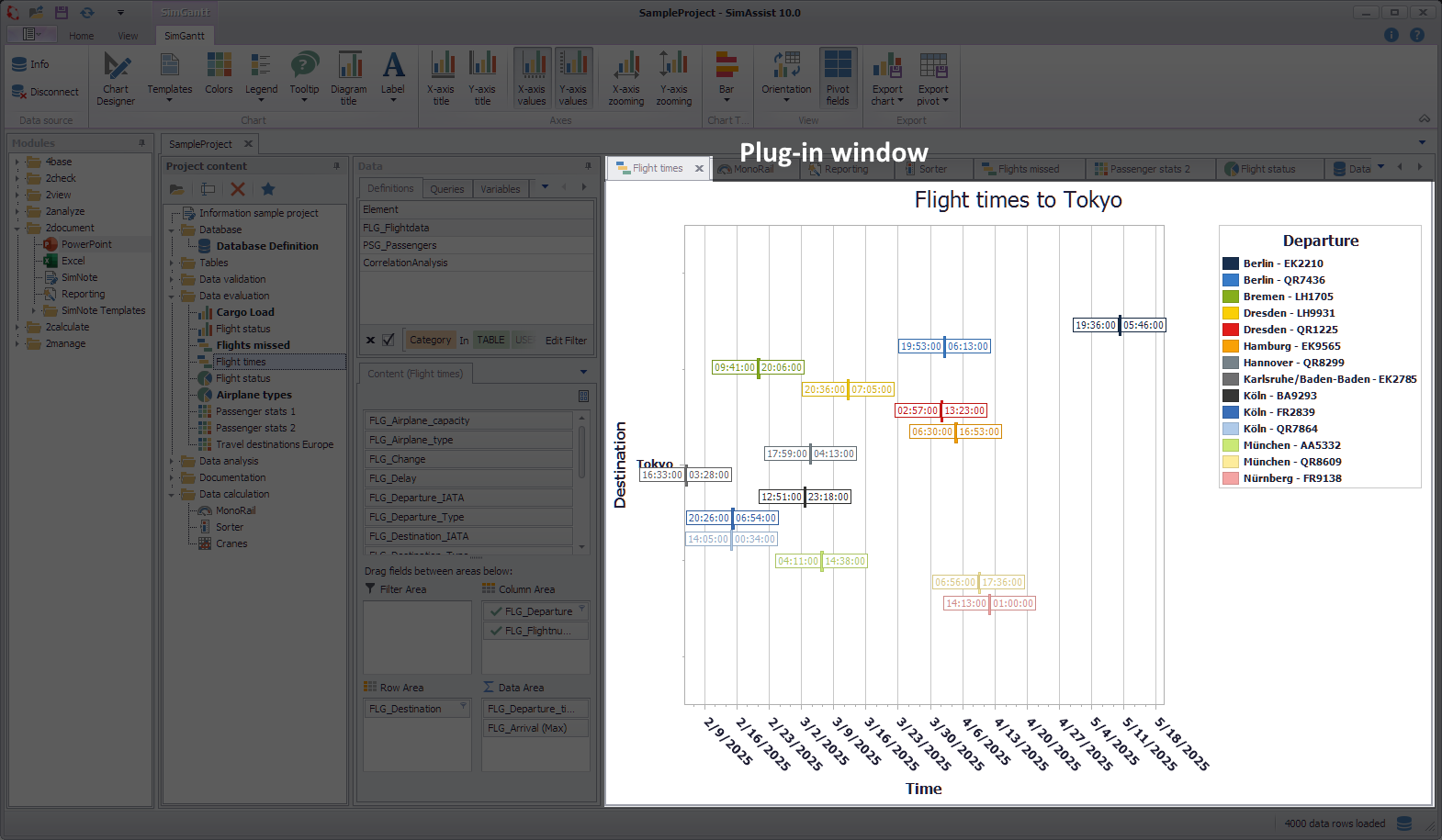Screen dimensions: 1442x840
Task: Open the Flights missed tab
Action: coord(1028,169)
